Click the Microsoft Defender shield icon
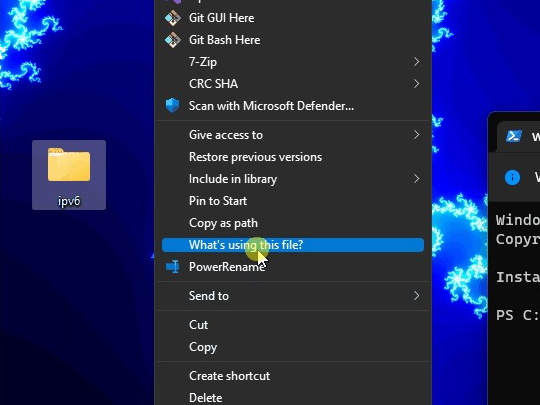540x405 pixels. pyautogui.click(x=172, y=105)
